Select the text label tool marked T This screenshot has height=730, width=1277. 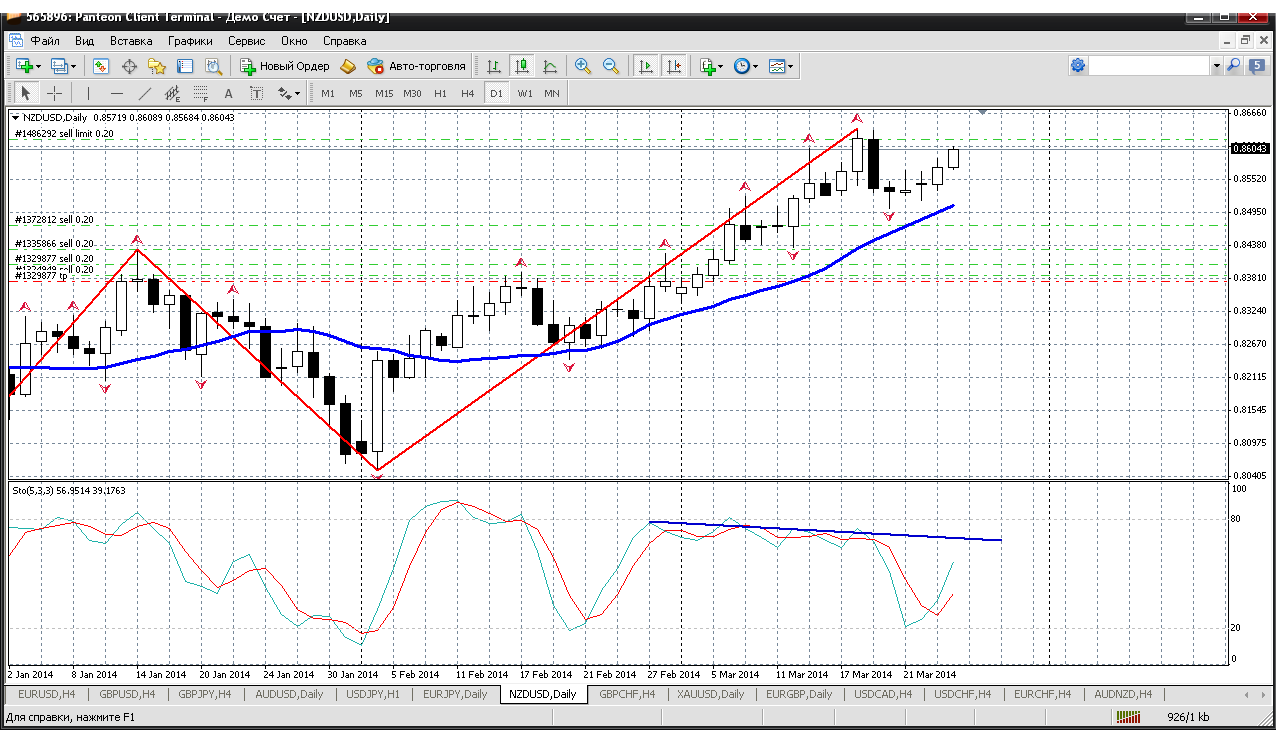[x=256, y=93]
